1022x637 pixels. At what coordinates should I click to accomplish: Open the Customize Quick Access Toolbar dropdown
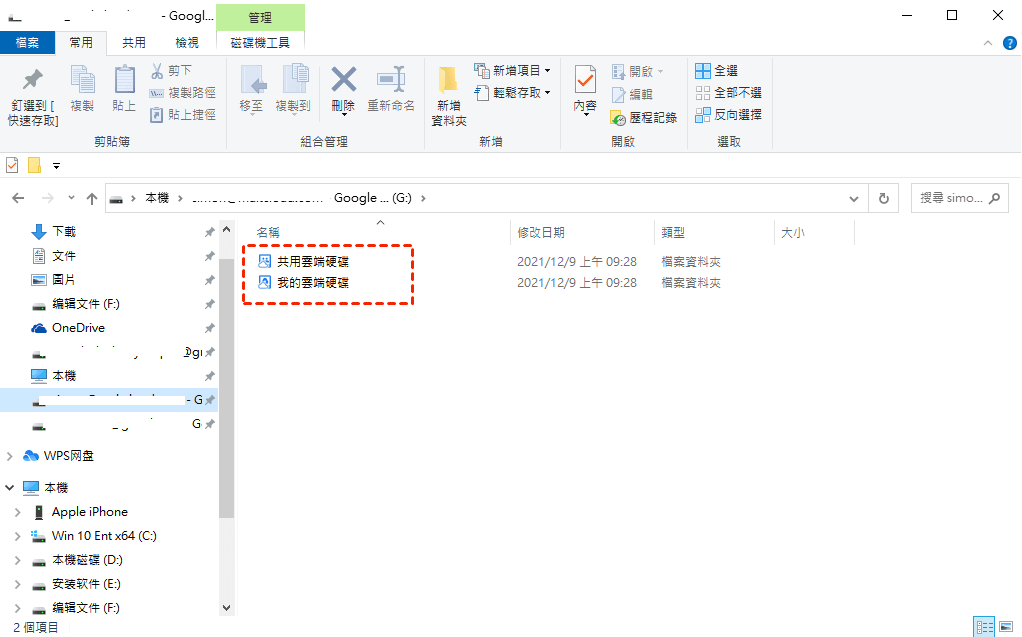click(57, 166)
